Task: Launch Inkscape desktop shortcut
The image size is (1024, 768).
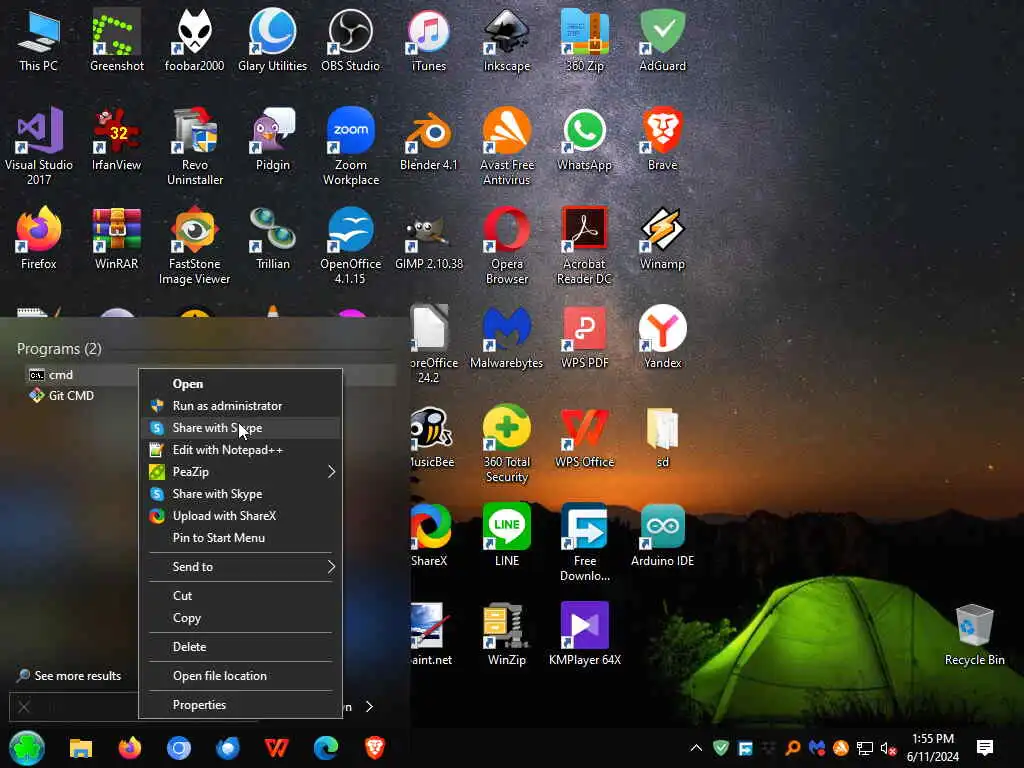Action: click(x=507, y=40)
